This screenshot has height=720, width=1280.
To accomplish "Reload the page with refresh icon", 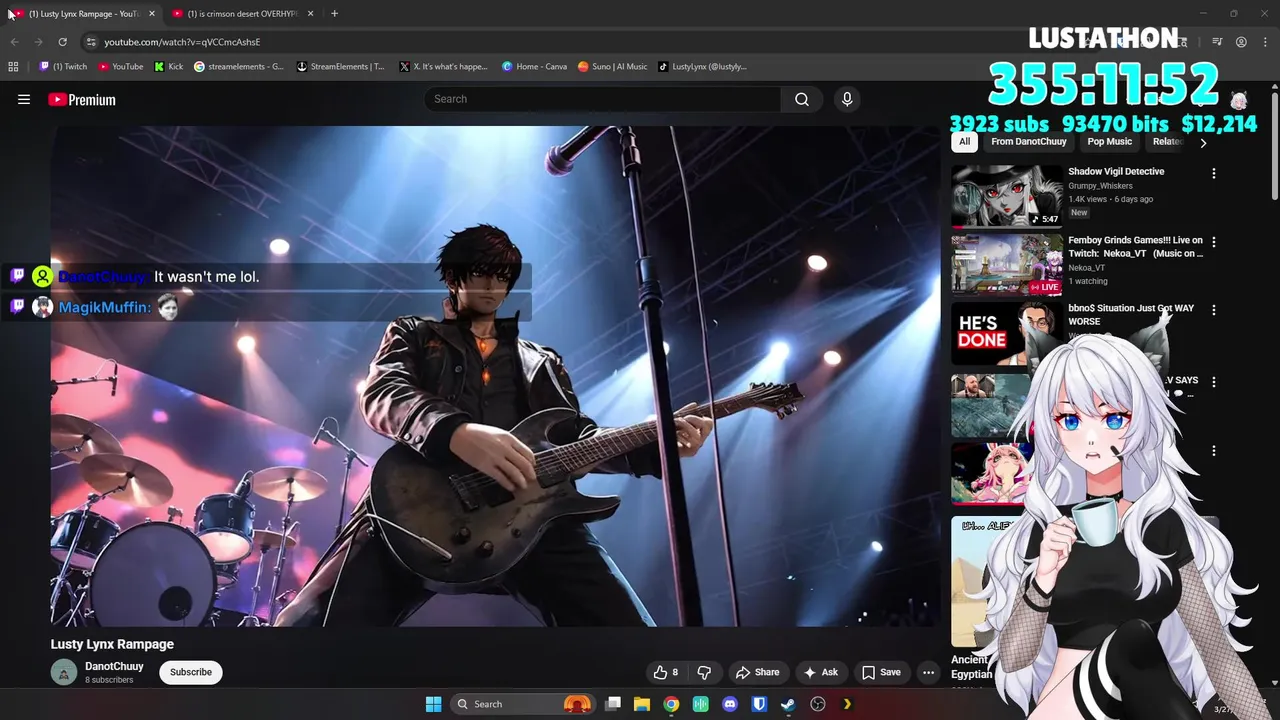I will click(62, 42).
